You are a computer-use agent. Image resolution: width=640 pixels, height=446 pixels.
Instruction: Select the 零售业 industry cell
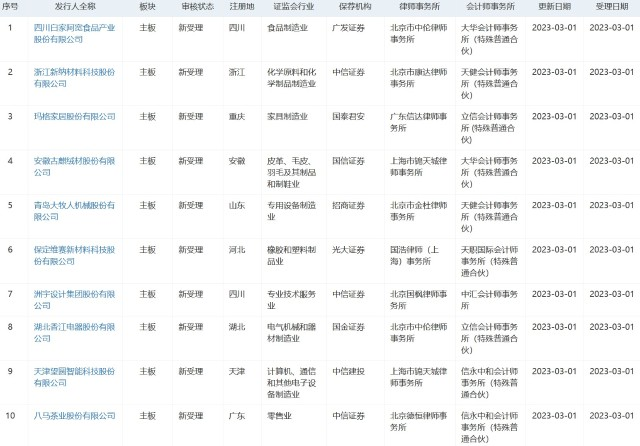coord(279,416)
